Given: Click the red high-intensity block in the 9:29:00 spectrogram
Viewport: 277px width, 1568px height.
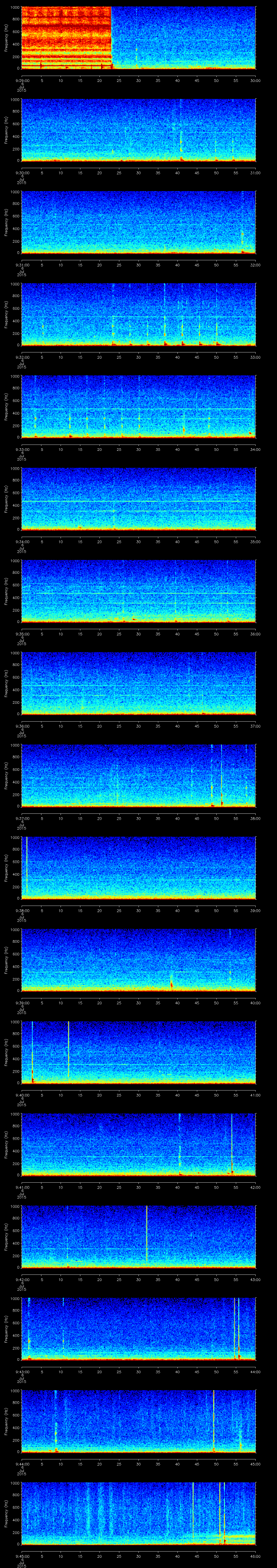Looking at the screenshot, I should pyautogui.click(x=66, y=38).
